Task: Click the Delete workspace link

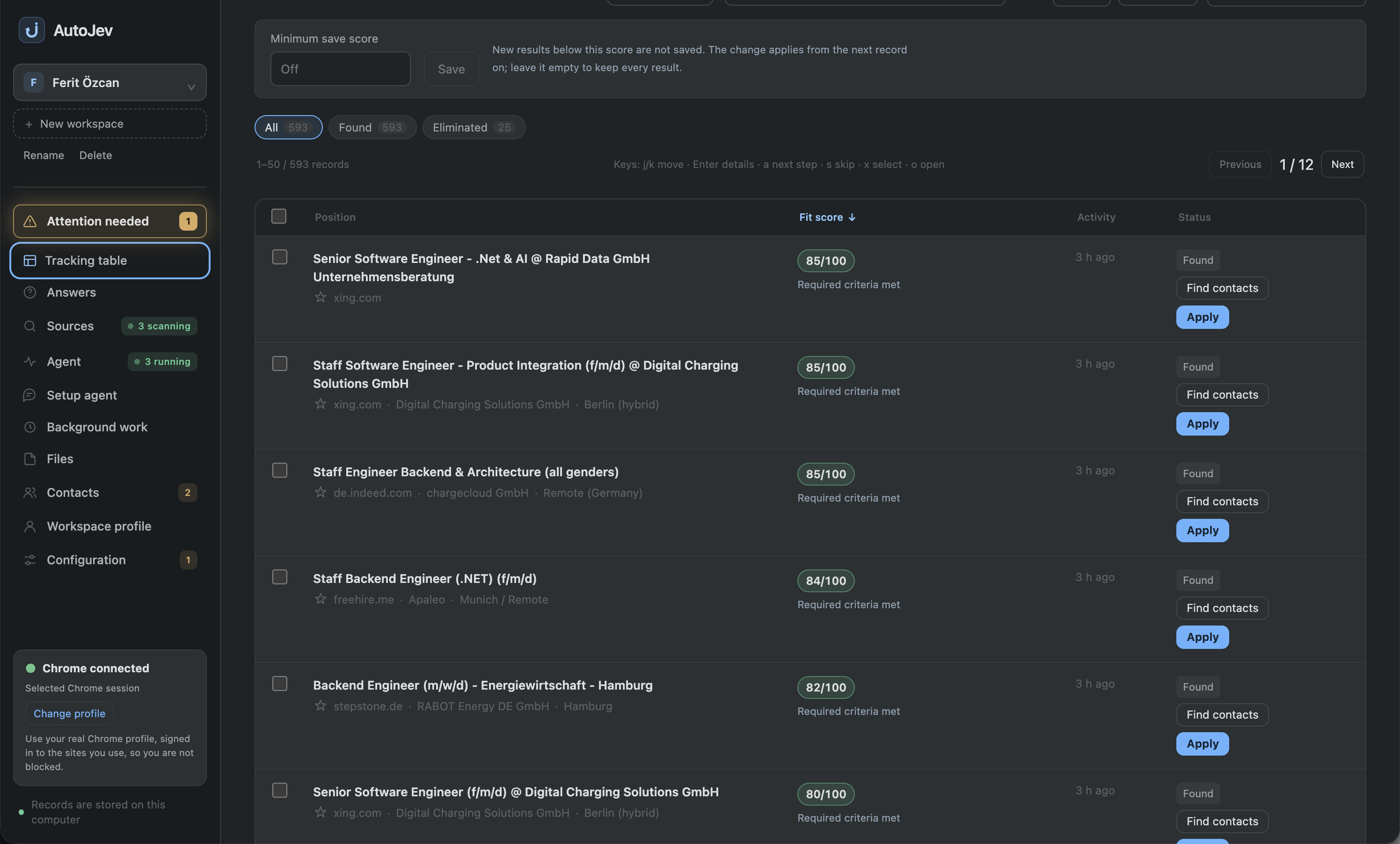Action: [95, 155]
